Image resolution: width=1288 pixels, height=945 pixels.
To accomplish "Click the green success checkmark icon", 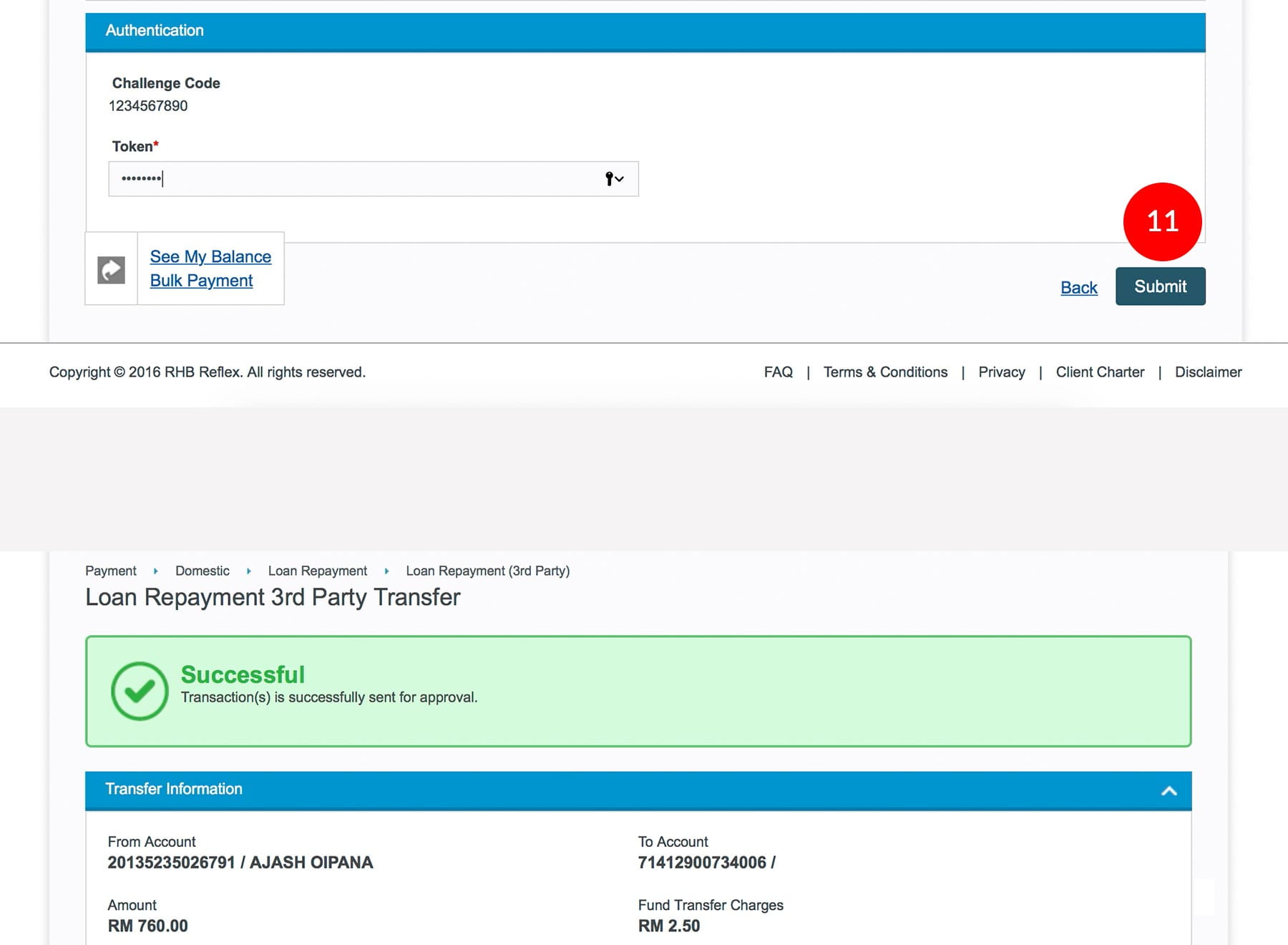I will click(140, 691).
